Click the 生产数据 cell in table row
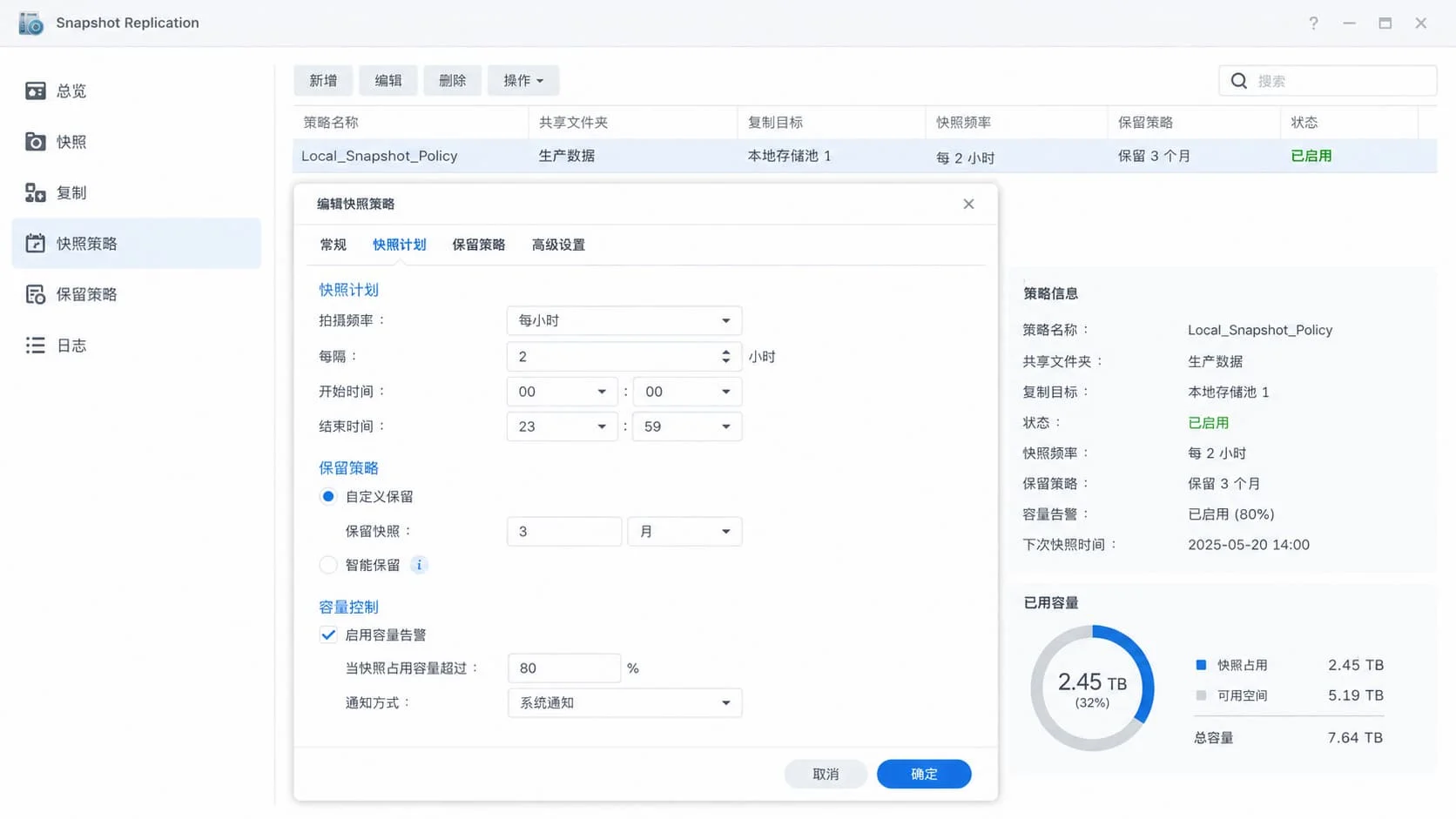 [566, 156]
